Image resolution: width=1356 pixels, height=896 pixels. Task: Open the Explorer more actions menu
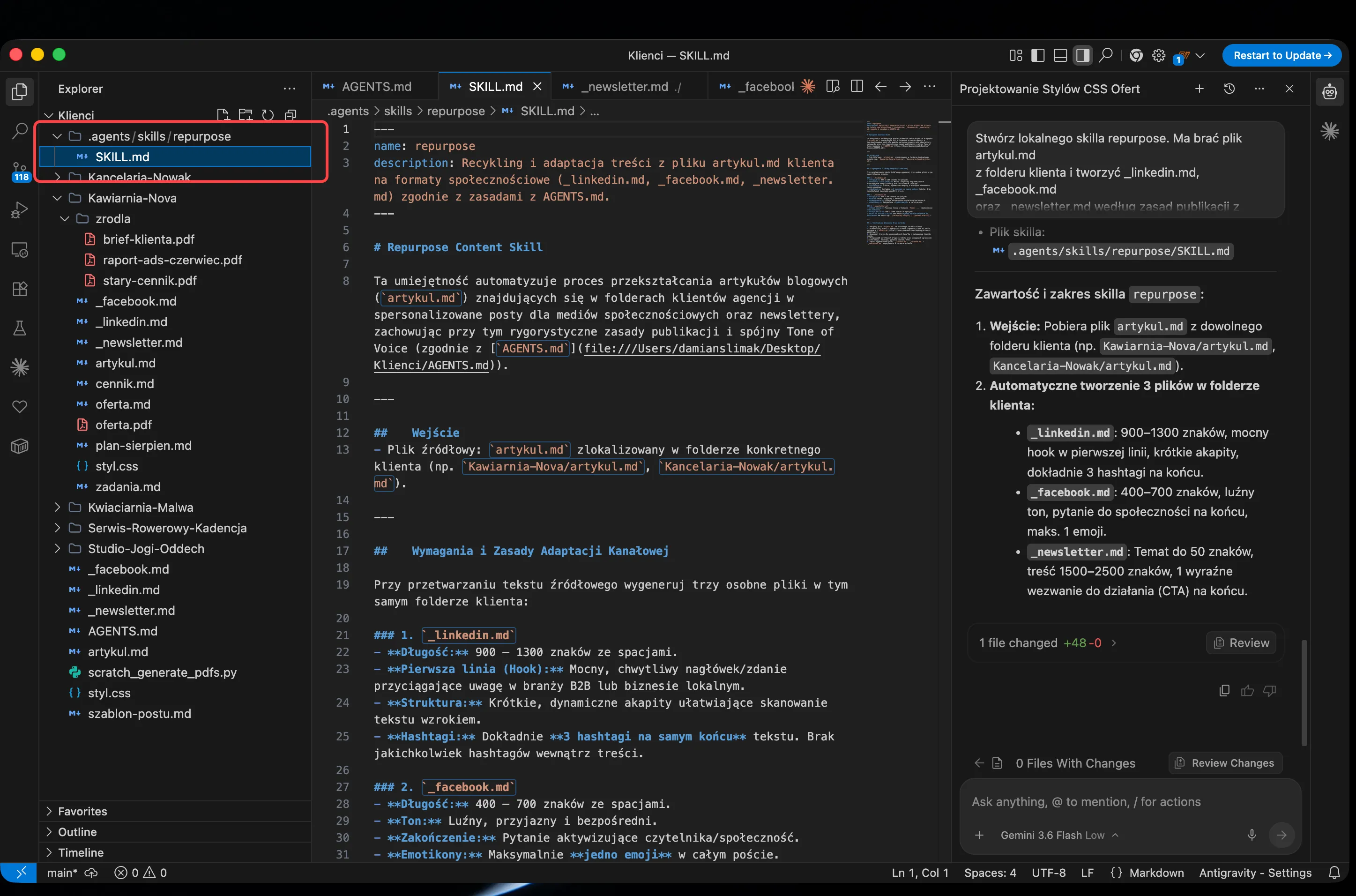[290, 89]
